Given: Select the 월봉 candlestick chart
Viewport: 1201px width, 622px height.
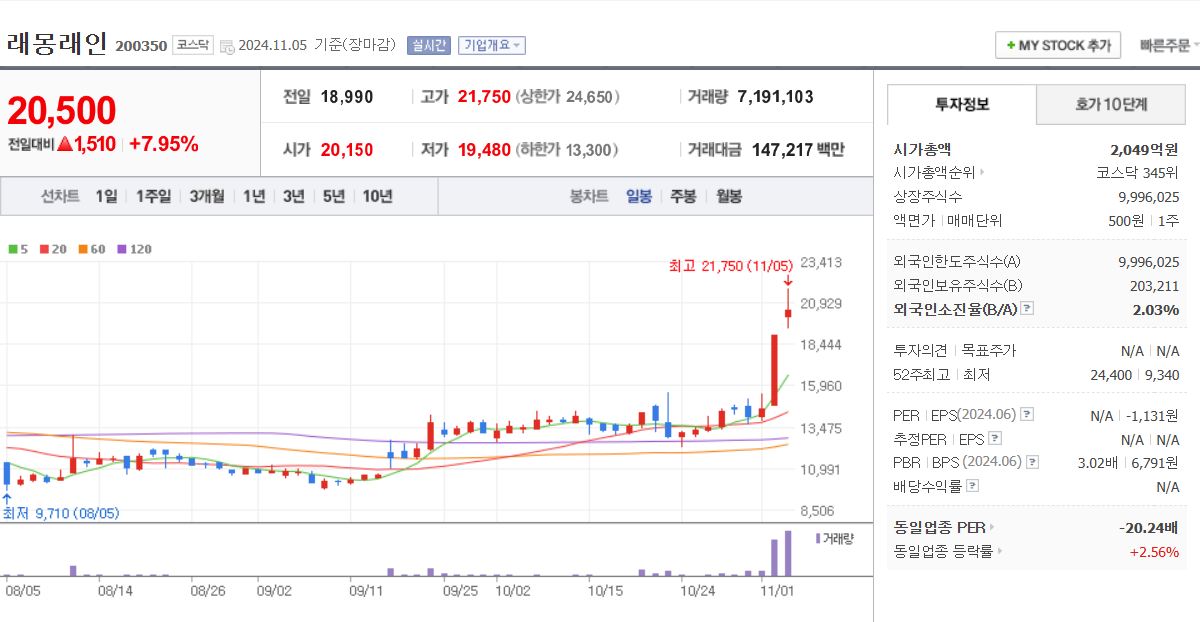Looking at the screenshot, I should (x=729, y=196).
